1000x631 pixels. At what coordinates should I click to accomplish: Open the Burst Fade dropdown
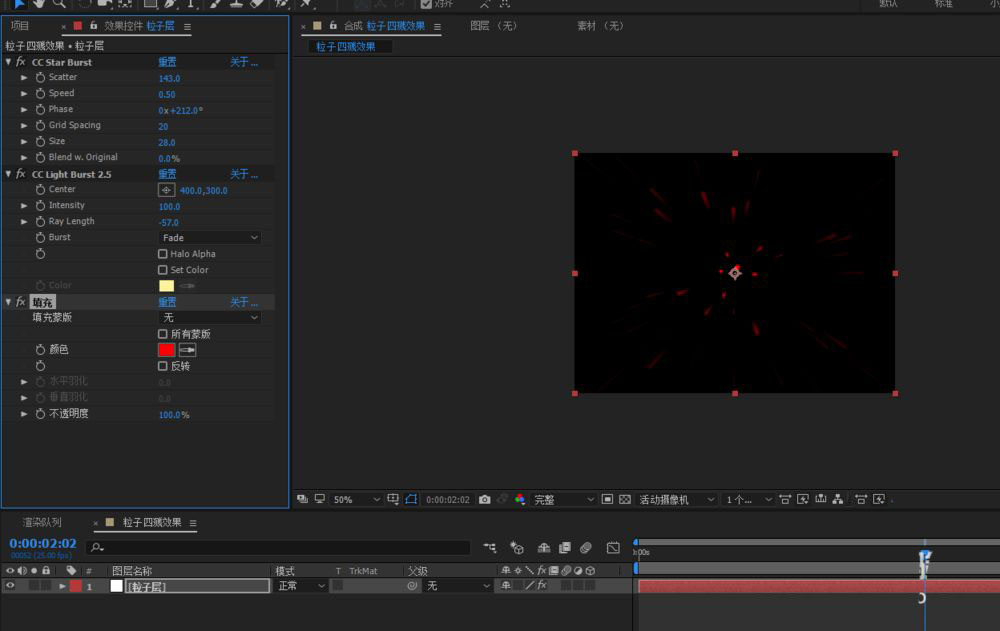click(x=210, y=238)
